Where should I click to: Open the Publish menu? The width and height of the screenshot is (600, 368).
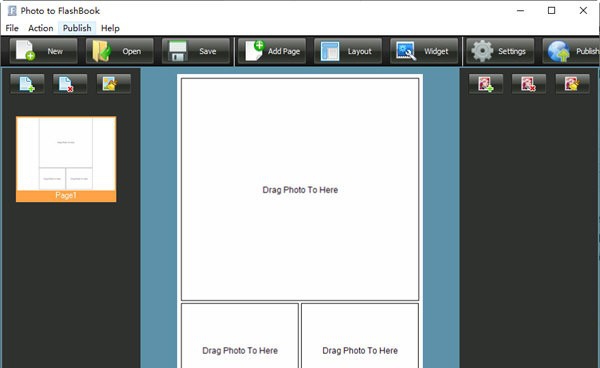point(77,28)
